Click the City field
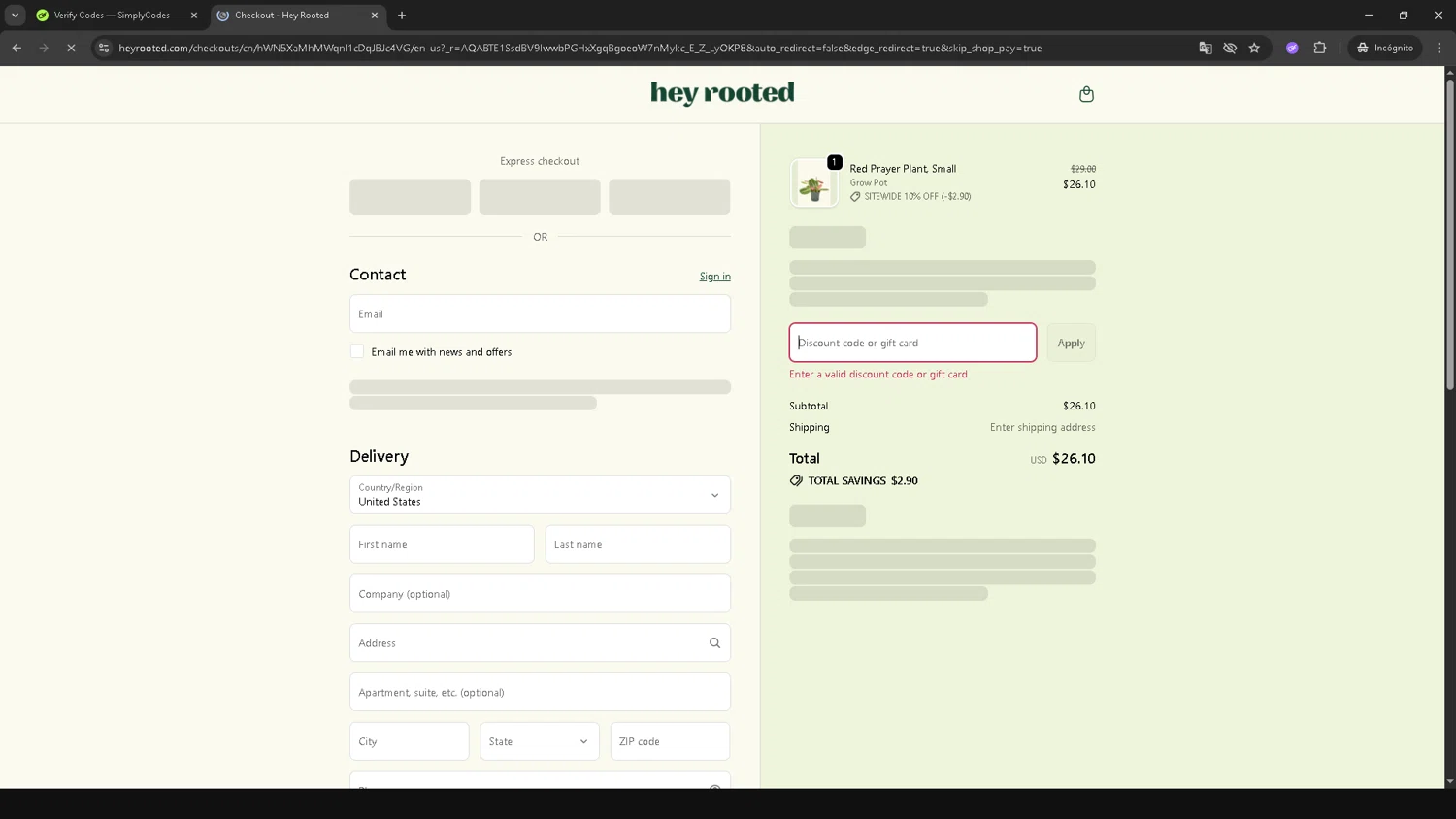Image resolution: width=1456 pixels, height=819 pixels. click(409, 741)
